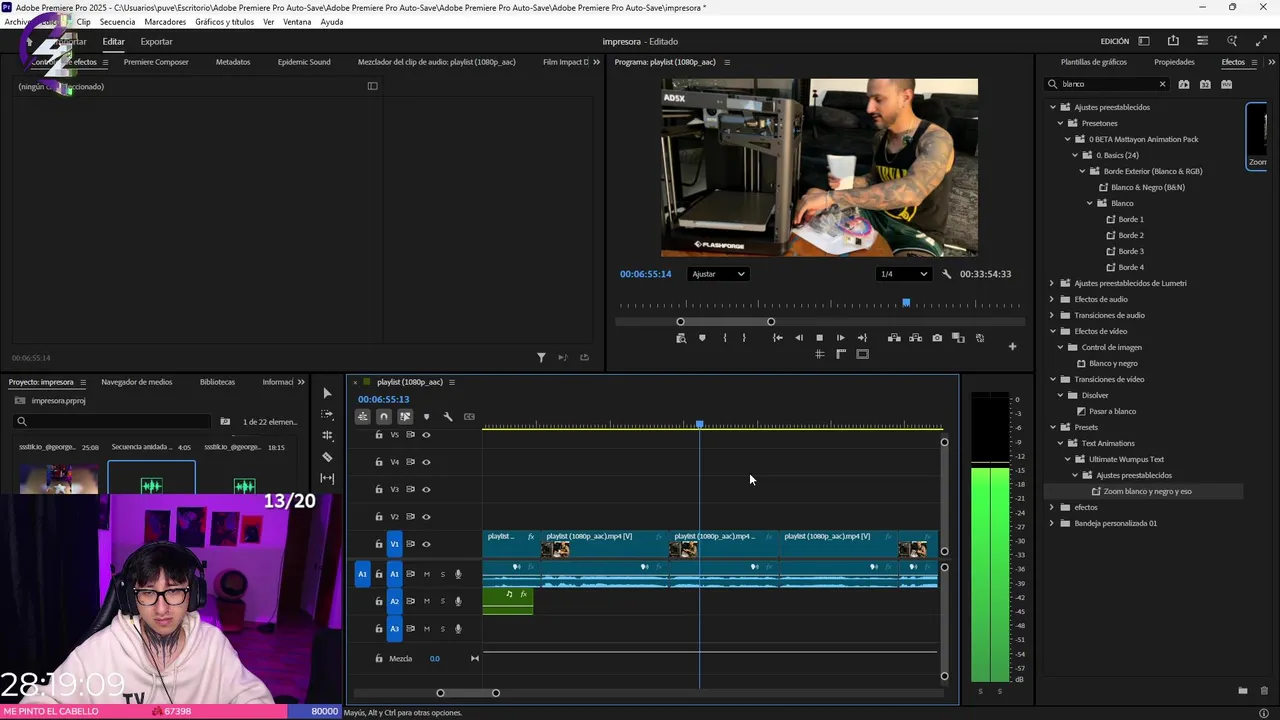Toggle Linked Selection in timeline
Viewport: 1280px width, 720px height.
405,417
